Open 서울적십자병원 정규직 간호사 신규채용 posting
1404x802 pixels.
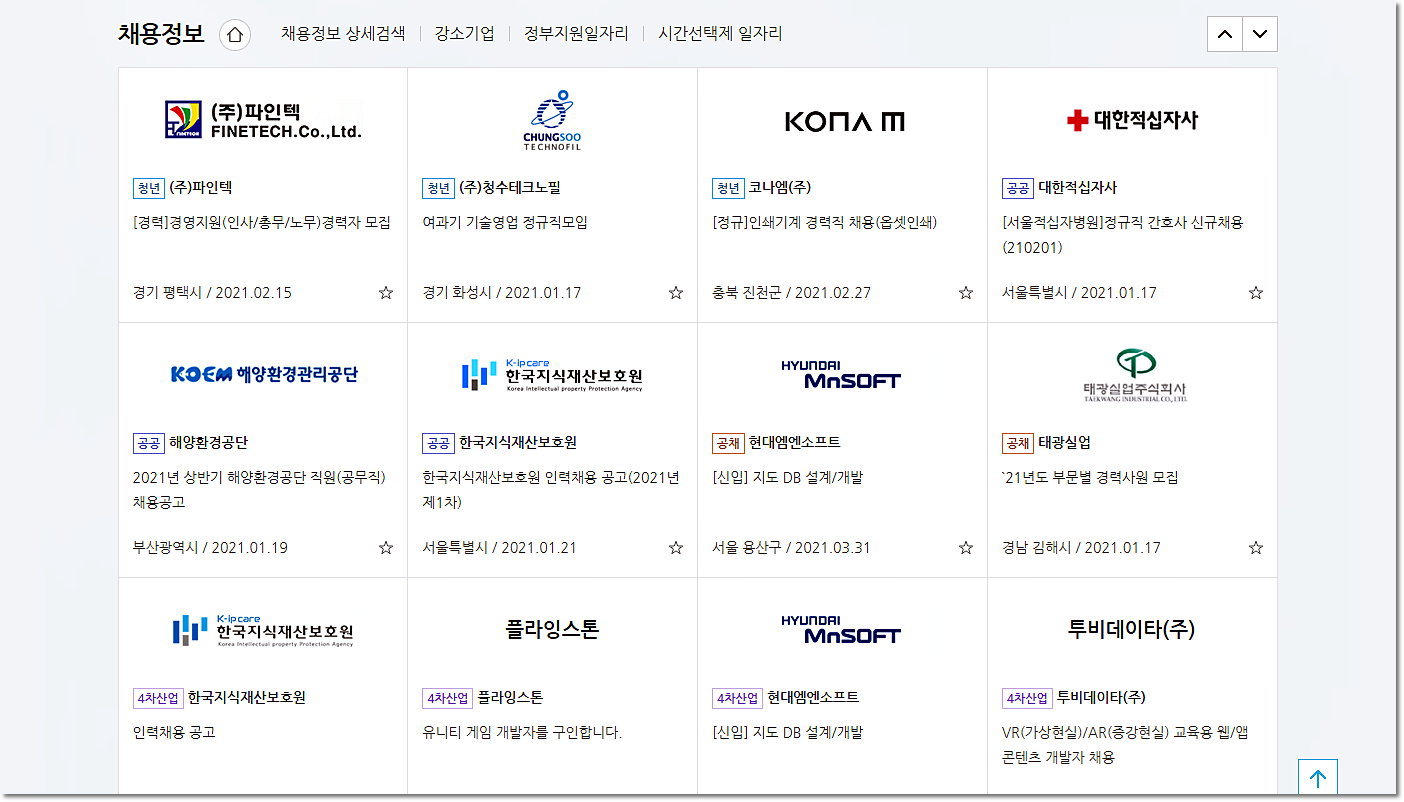click(1123, 235)
